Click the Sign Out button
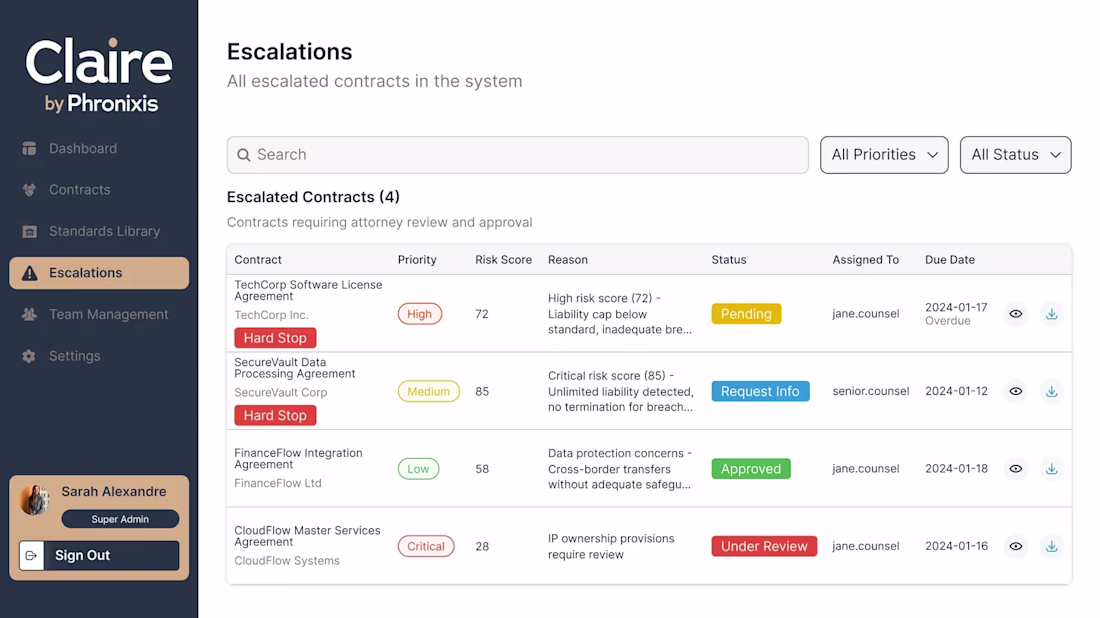This screenshot has height=618, width=1100. click(x=99, y=556)
